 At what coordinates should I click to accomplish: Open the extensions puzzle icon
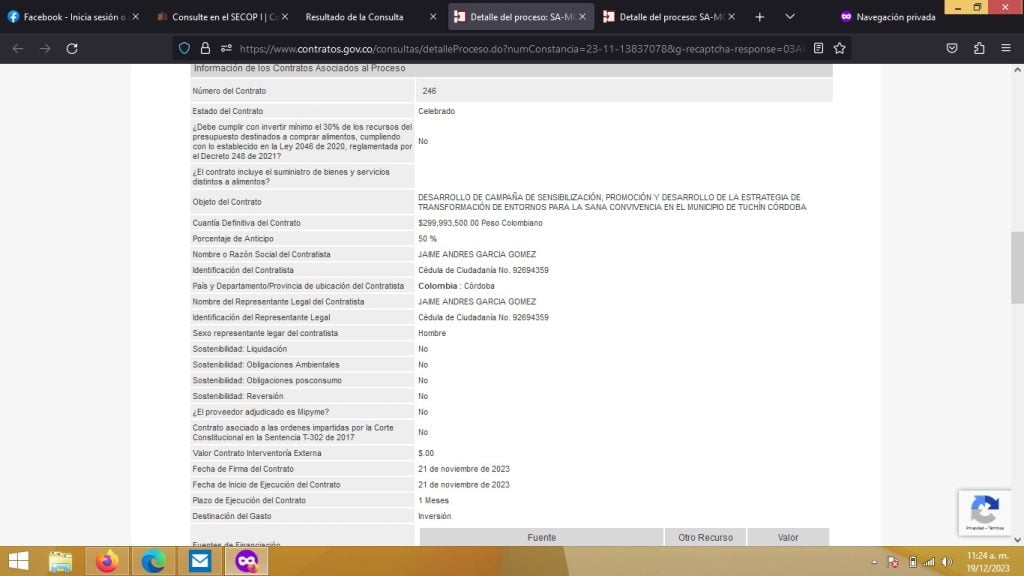pyautogui.click(x=979, y=48)
